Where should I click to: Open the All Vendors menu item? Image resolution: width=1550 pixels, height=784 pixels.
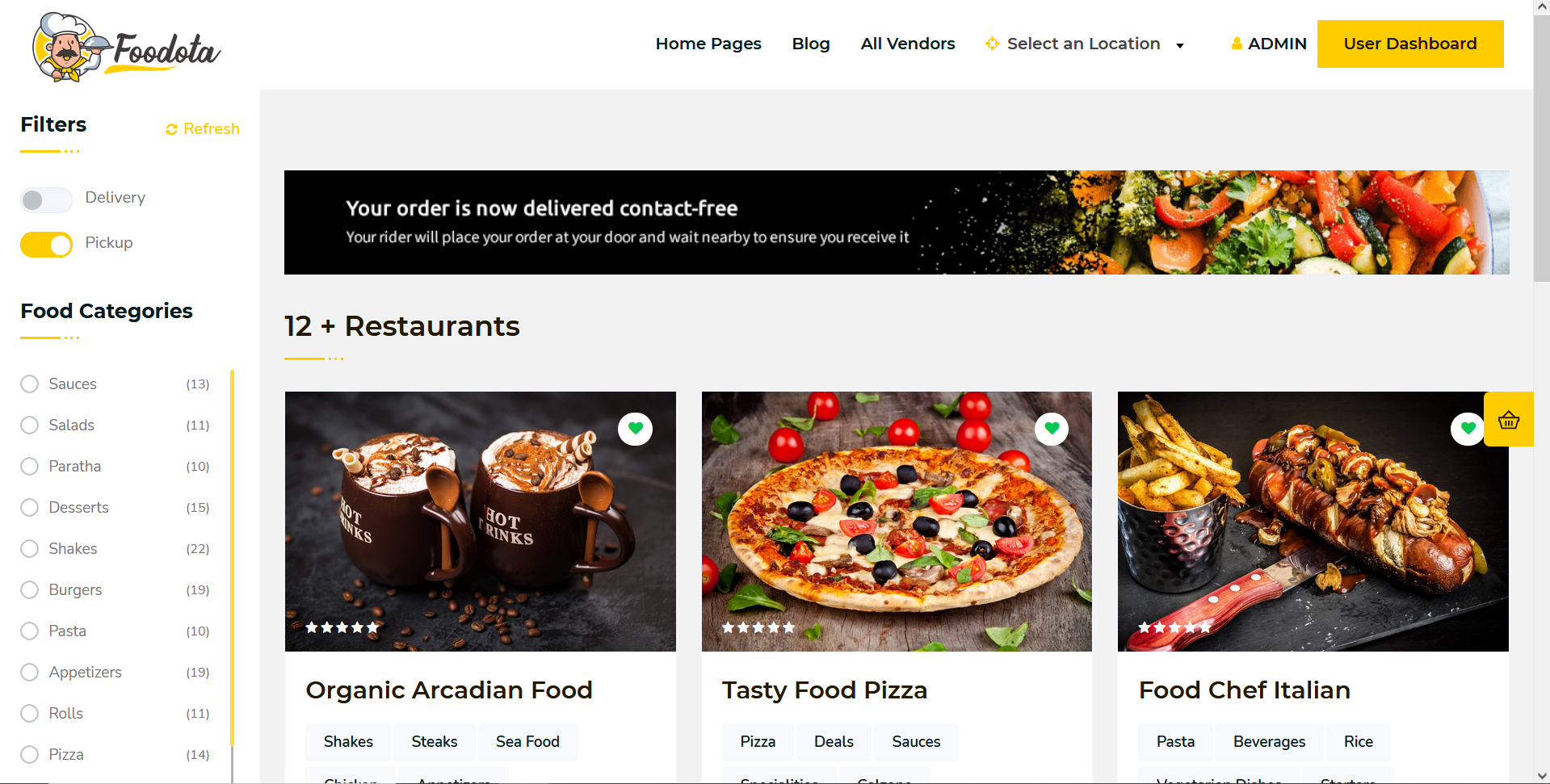coord(908,44)
